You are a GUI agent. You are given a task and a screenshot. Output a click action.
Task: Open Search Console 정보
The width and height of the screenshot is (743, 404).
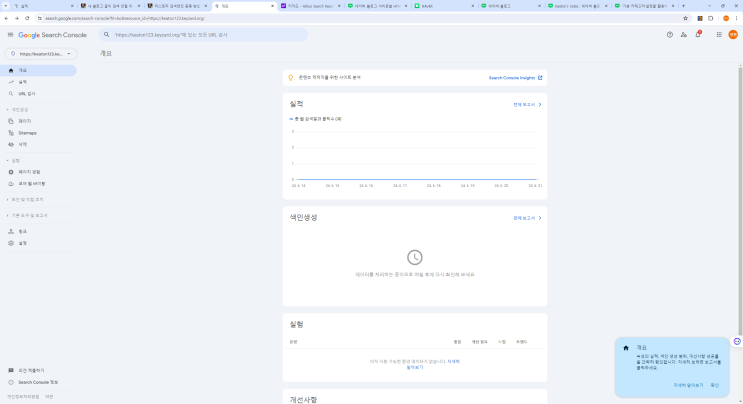click(x=38, y=382)
